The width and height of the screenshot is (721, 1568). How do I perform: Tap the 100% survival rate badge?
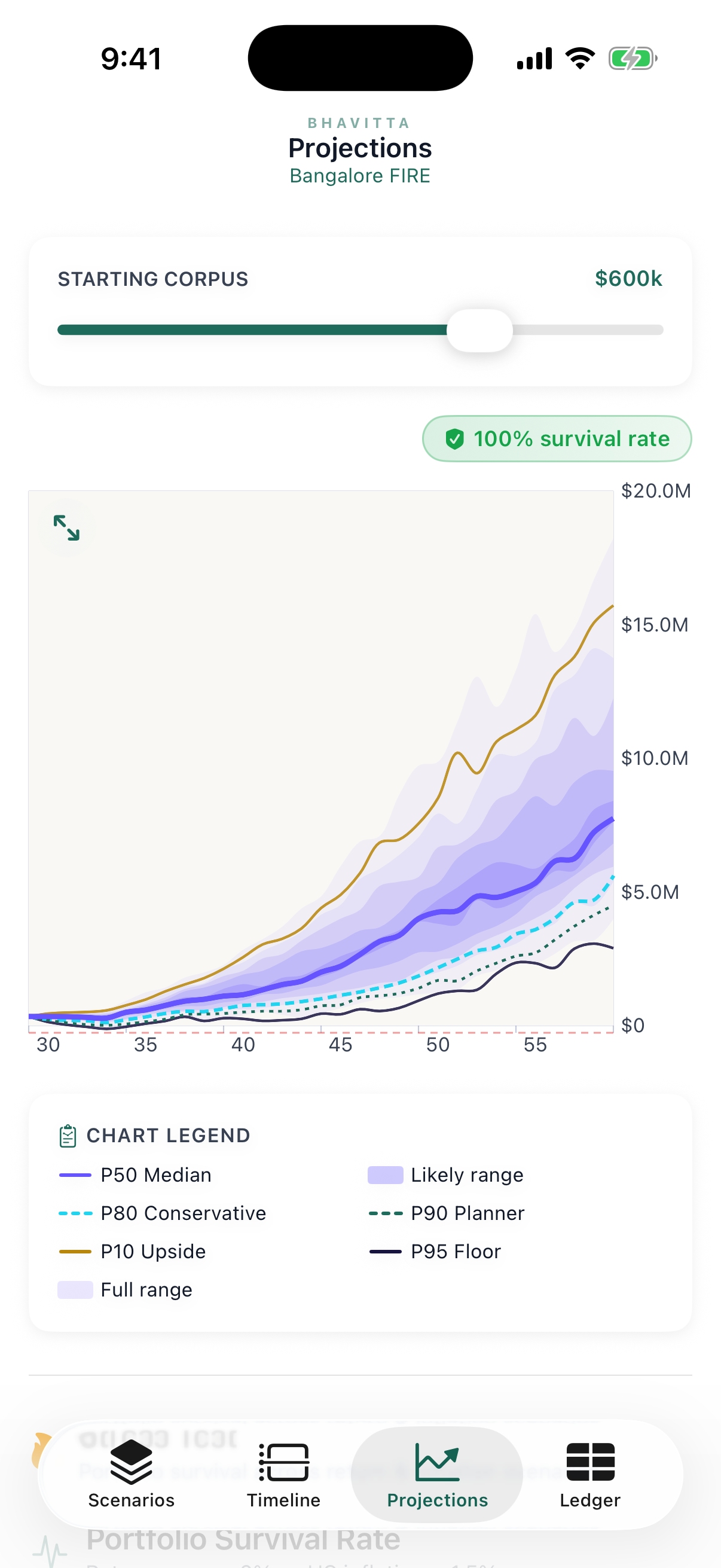point(557,439)
